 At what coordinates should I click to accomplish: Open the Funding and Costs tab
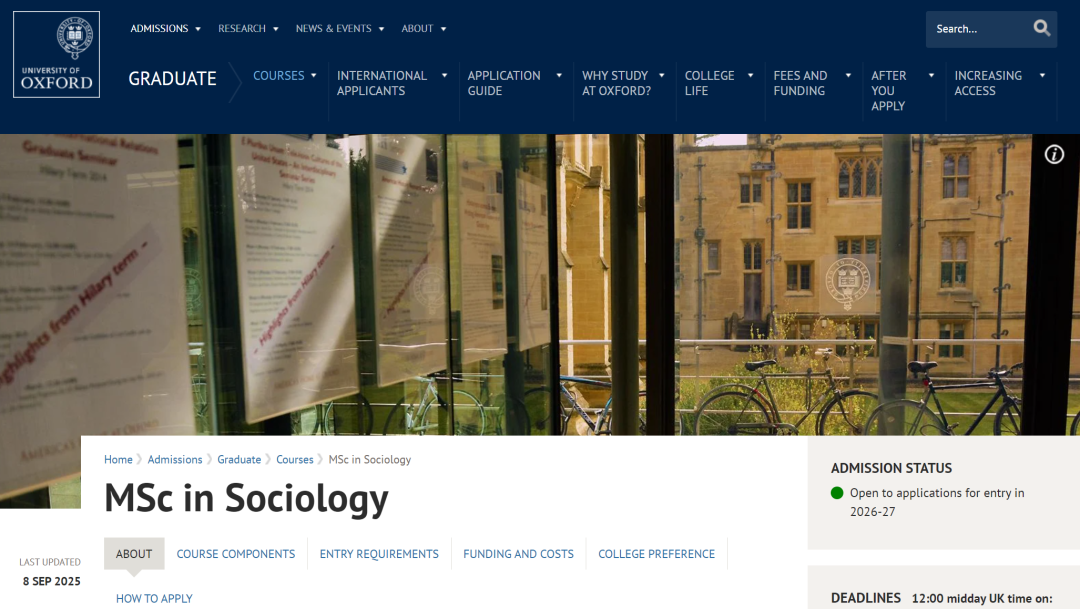(518, 554)
